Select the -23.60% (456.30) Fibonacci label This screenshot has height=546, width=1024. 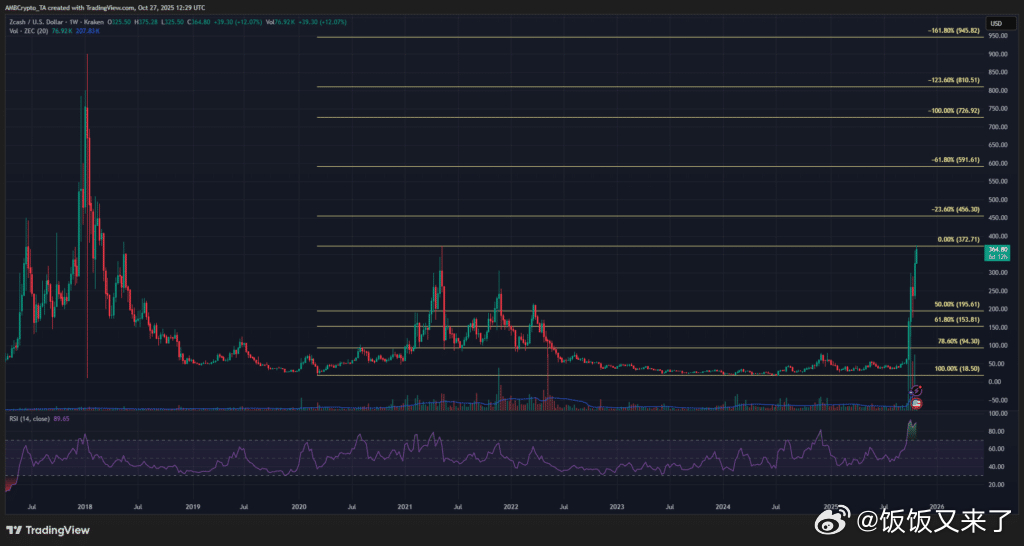pyautogui.click(x=955, y=210)
